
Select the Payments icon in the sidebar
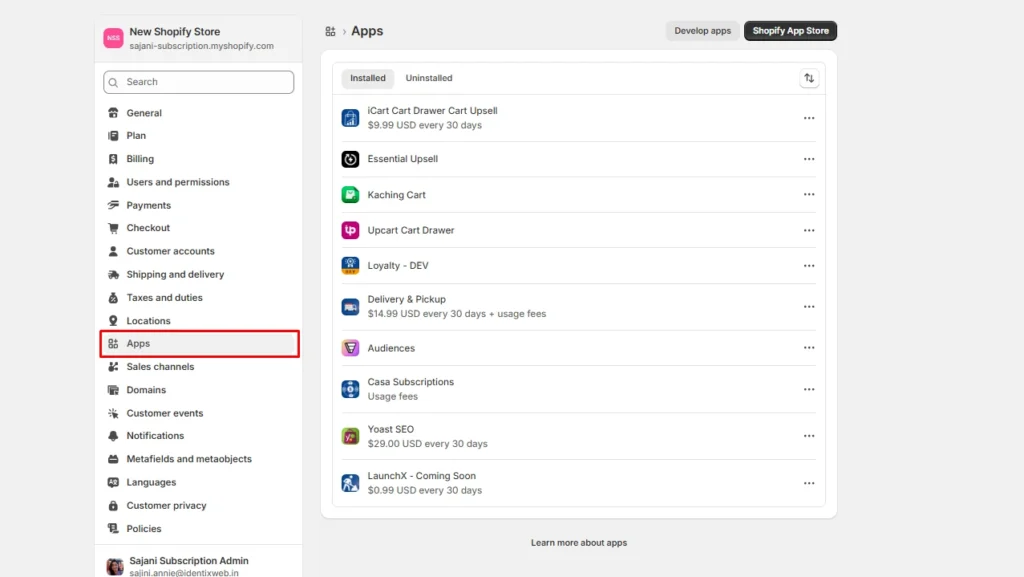tap(113, 204)
